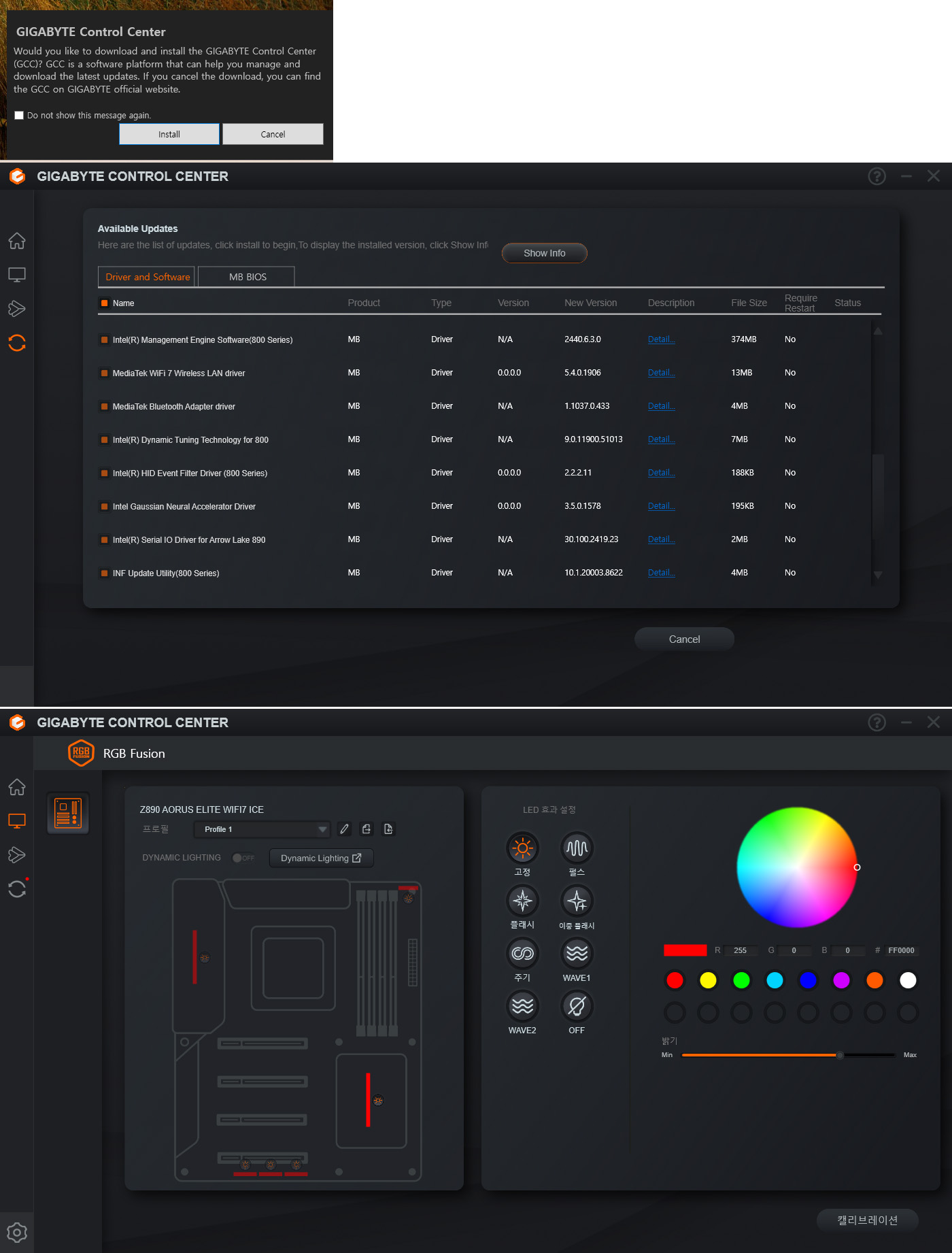Select the 주기 cycle LED effect
The height and width of the screenshot is (1253, 952).
coord(522,953)
